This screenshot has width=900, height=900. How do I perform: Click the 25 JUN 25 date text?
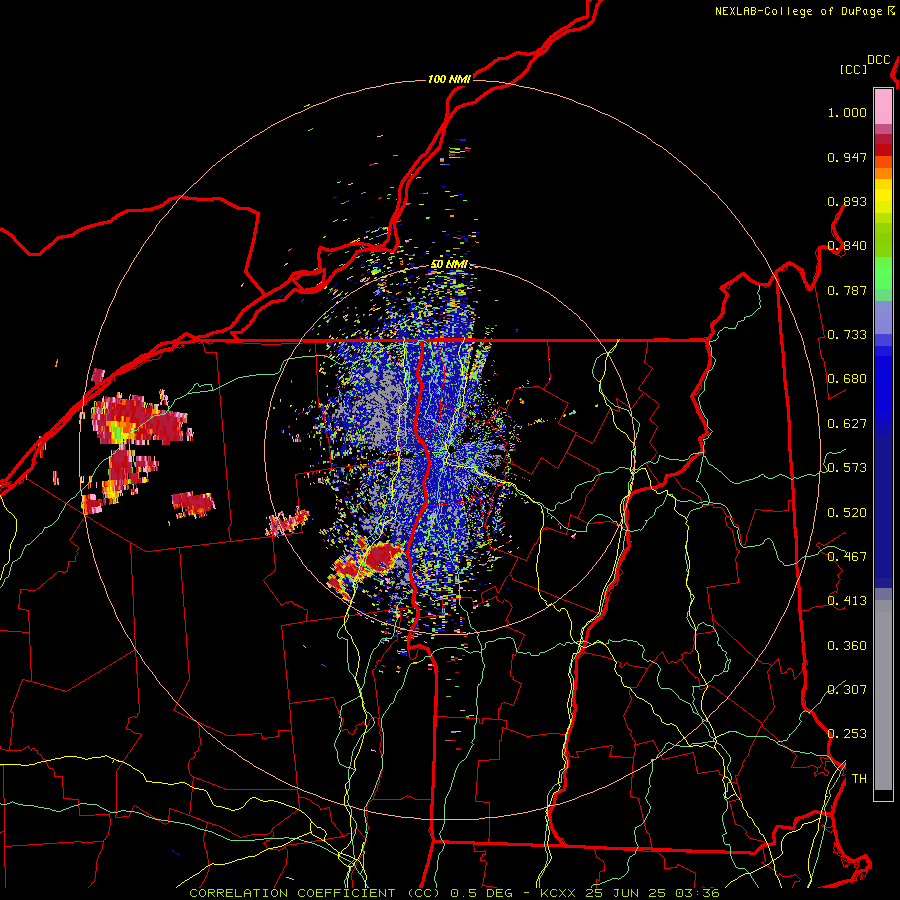(x=624, y=893)
